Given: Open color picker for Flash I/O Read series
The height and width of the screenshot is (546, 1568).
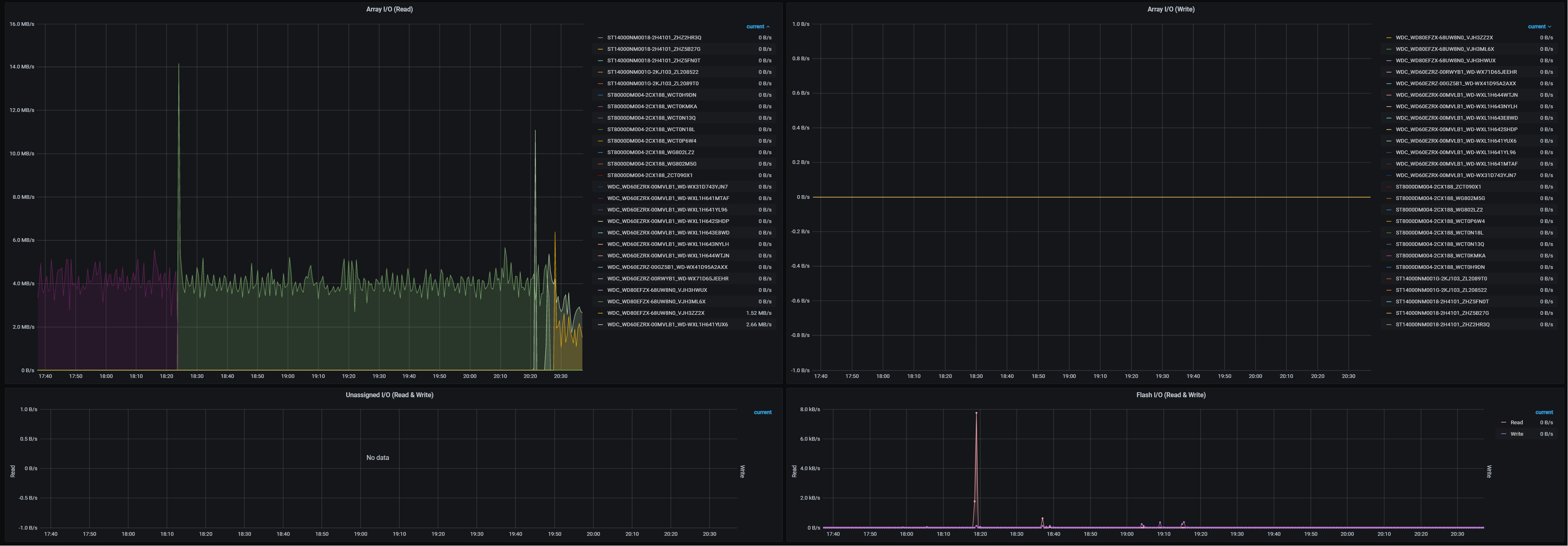Looking at the screenshot, I should click(1504, 423).
